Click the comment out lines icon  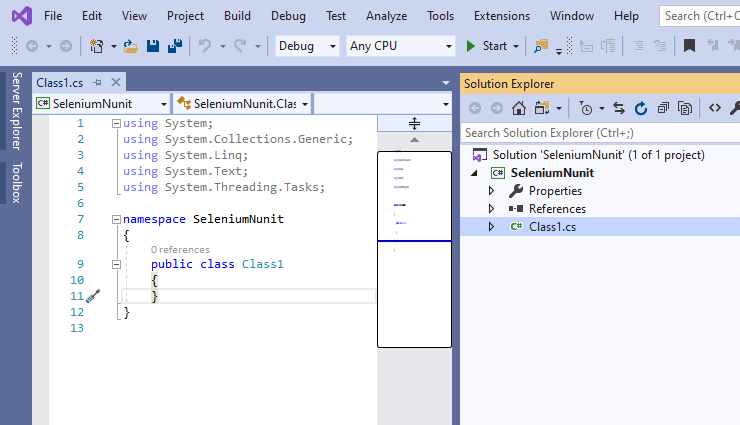pos(638,46)
